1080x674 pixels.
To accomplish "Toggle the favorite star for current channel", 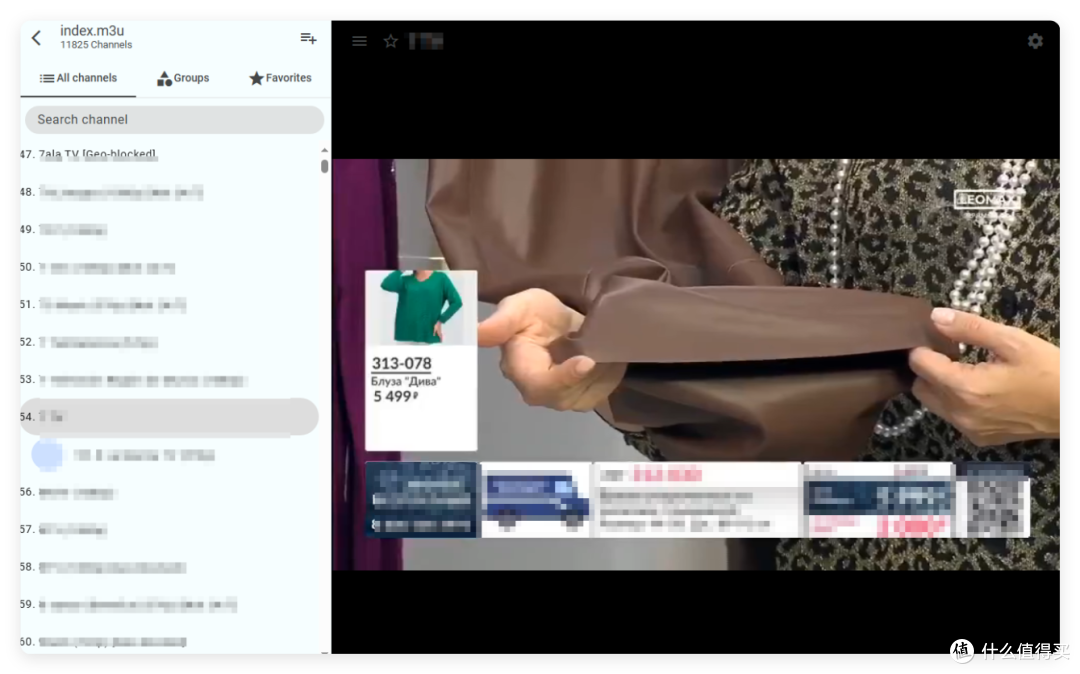I will (391, 41).
